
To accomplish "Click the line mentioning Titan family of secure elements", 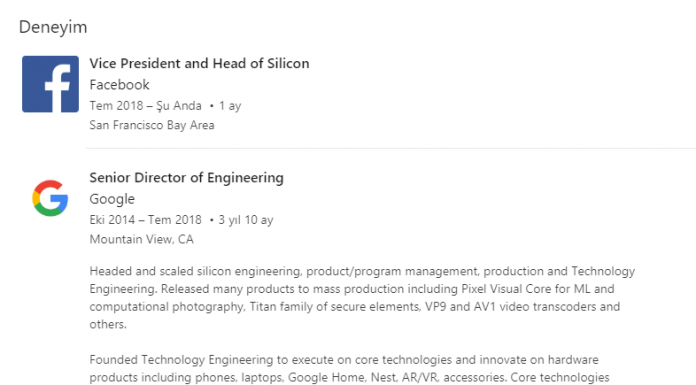I will [355, 307].
